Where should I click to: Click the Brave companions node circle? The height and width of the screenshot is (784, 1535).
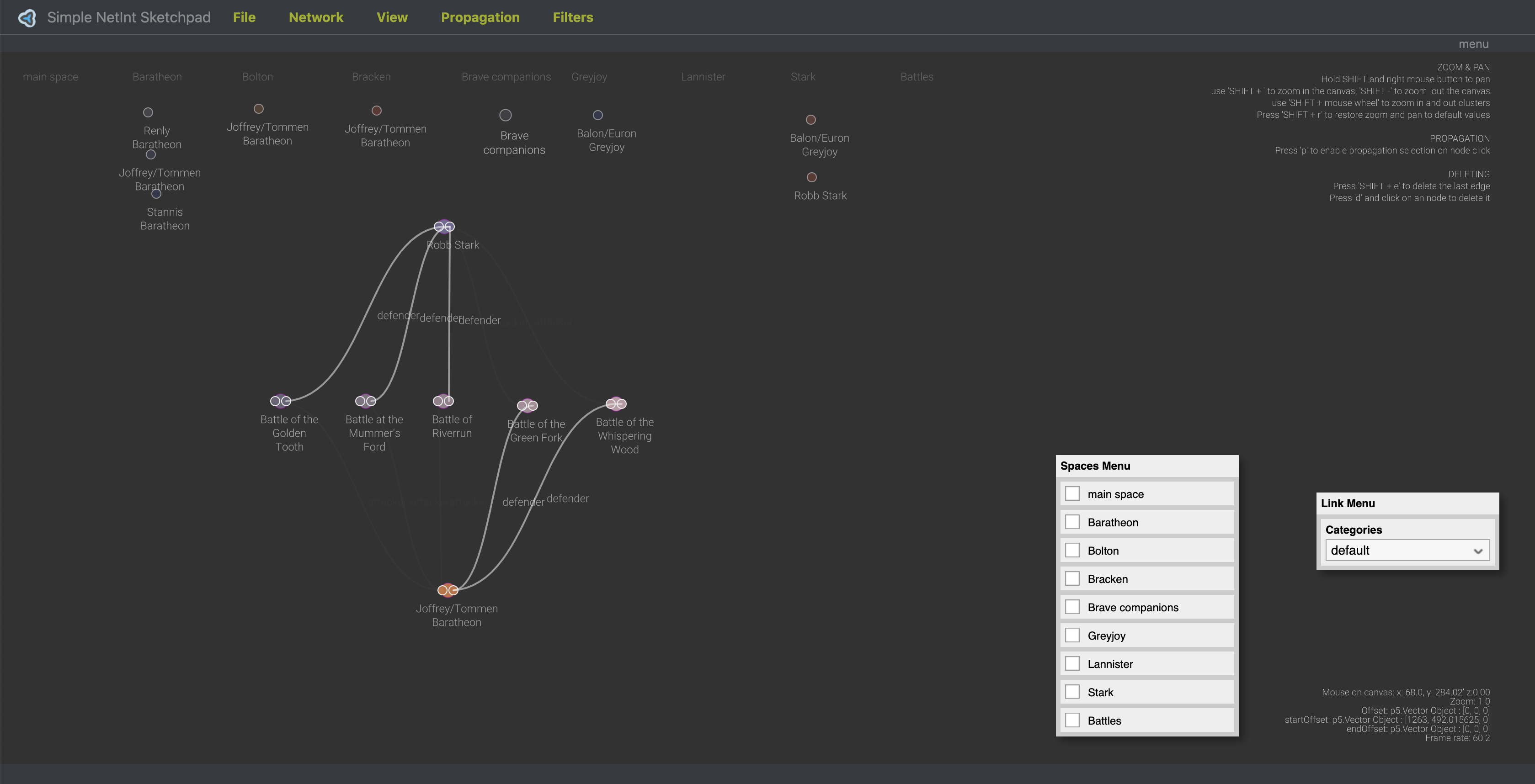pyautogui.click(x=505, y=115)
